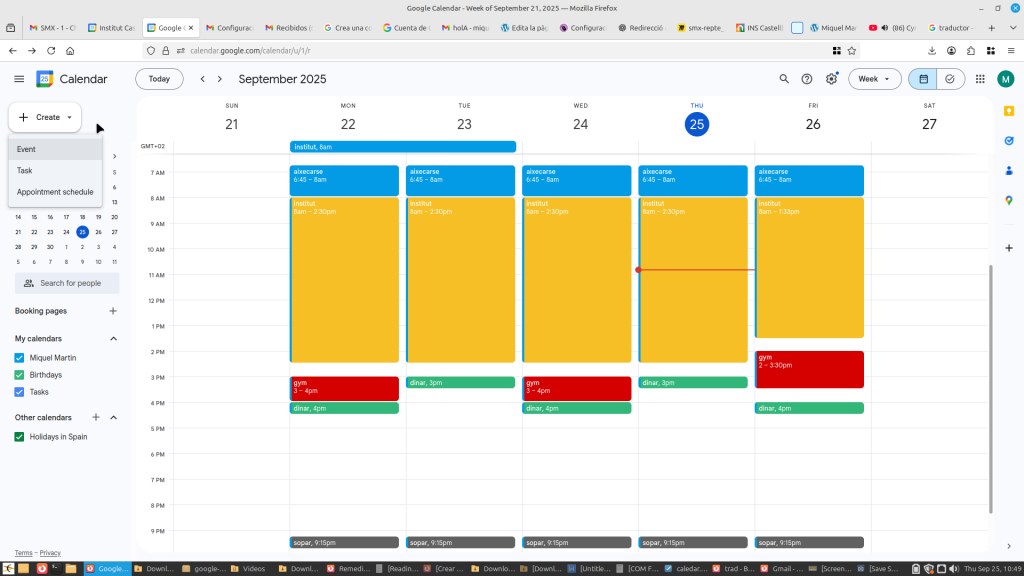Open the Week view dropdown
The height and width of the screenshot is (576, 1024).
[x=875, y=79]
